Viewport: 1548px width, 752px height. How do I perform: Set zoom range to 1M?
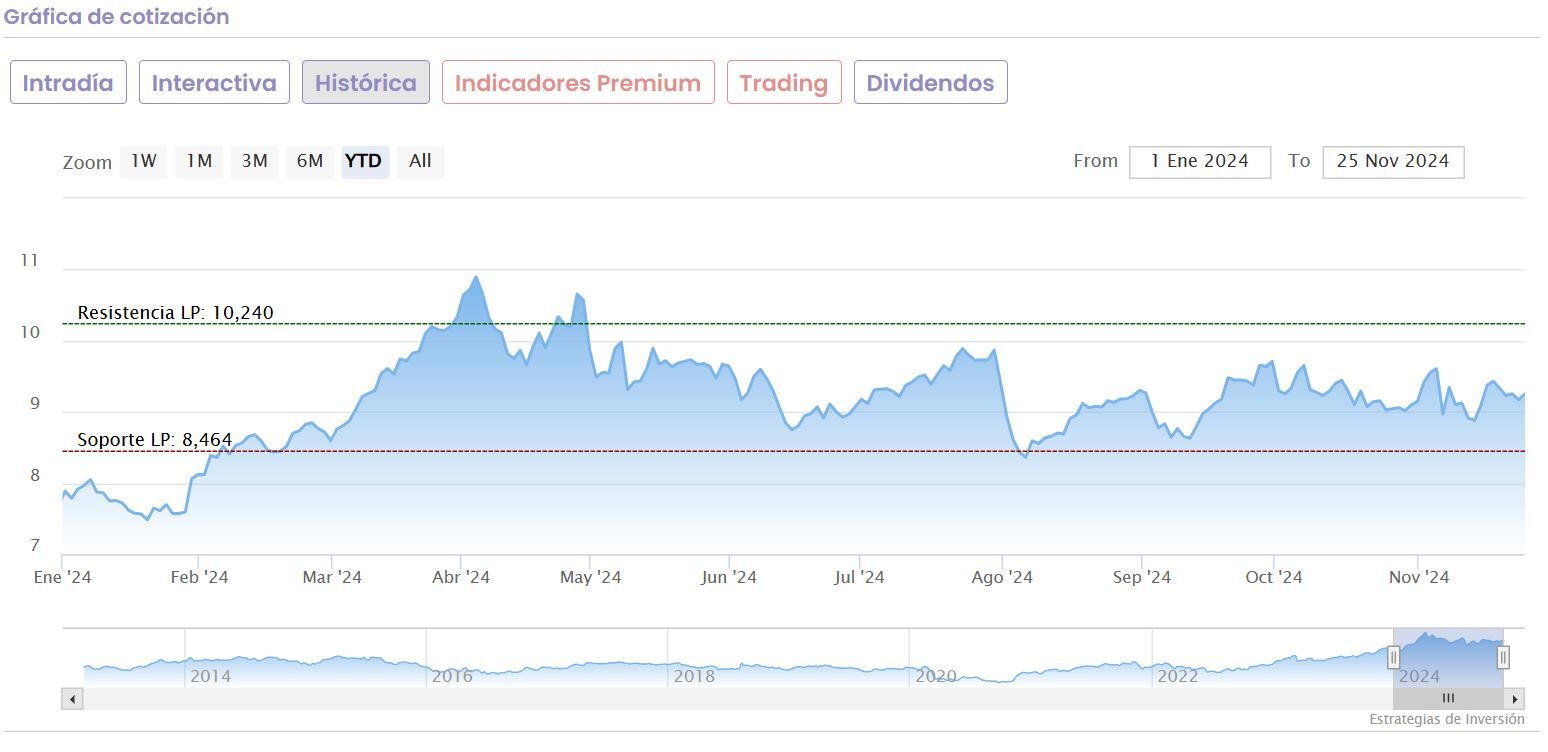pos(199,161)
